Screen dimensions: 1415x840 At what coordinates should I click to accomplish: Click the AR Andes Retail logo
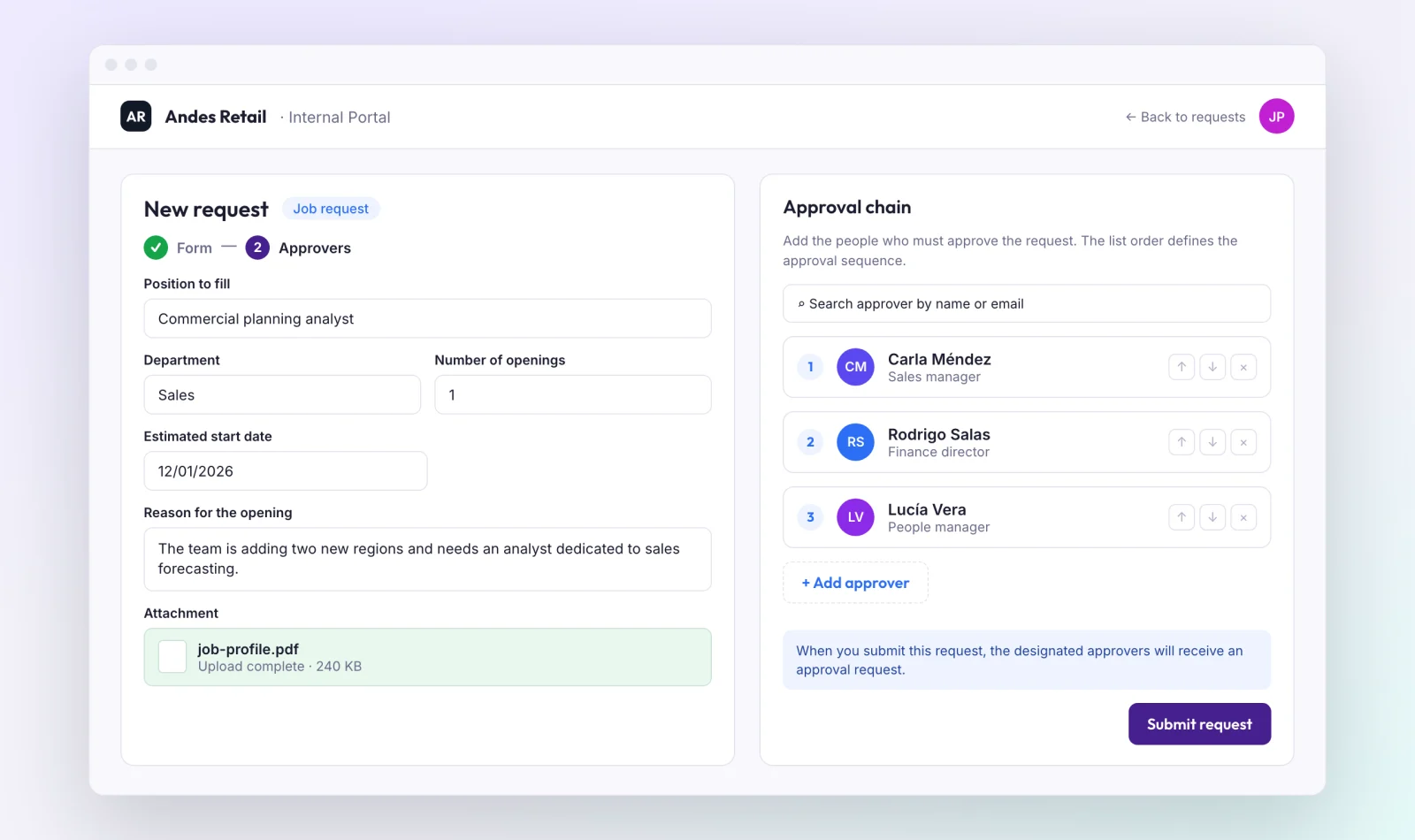click(x=136, y=116)
